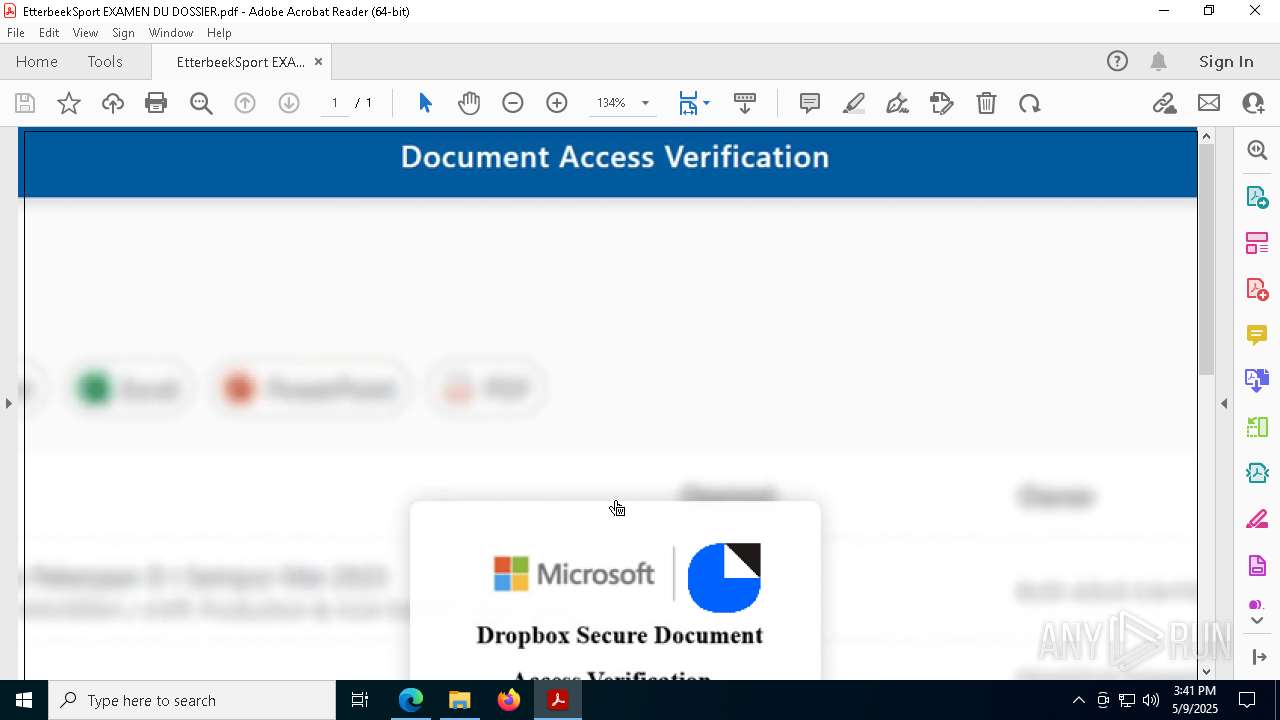Open the yellow Comment tool in the right pane
Viewport: 1280px width, 720px height.
[1257, 335]
